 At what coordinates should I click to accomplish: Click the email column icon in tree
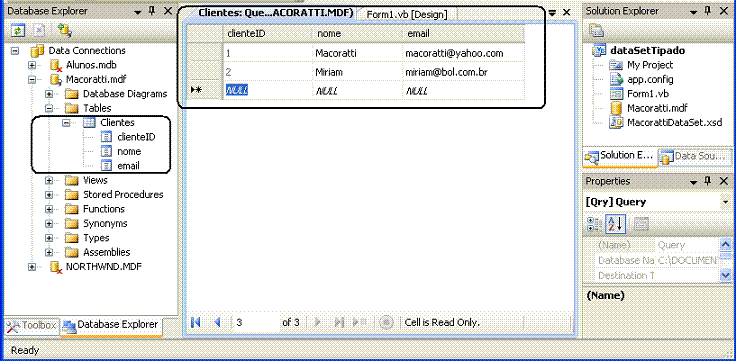pos(107,166)
